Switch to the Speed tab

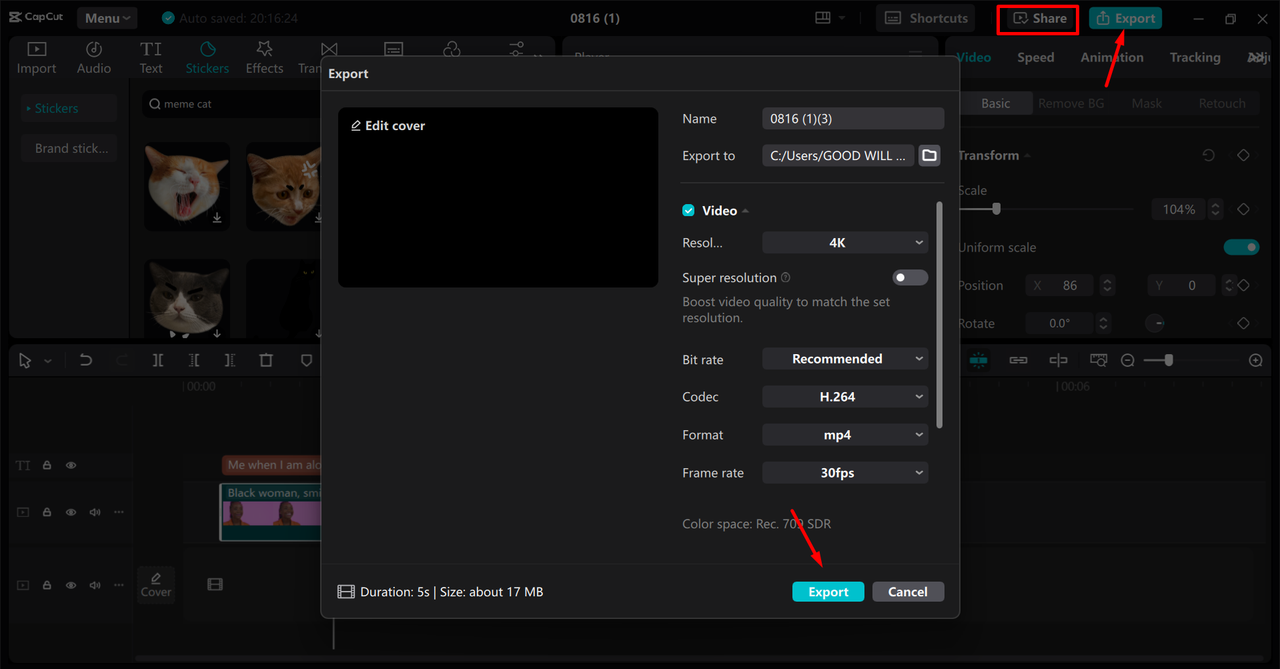point(1035,57)
